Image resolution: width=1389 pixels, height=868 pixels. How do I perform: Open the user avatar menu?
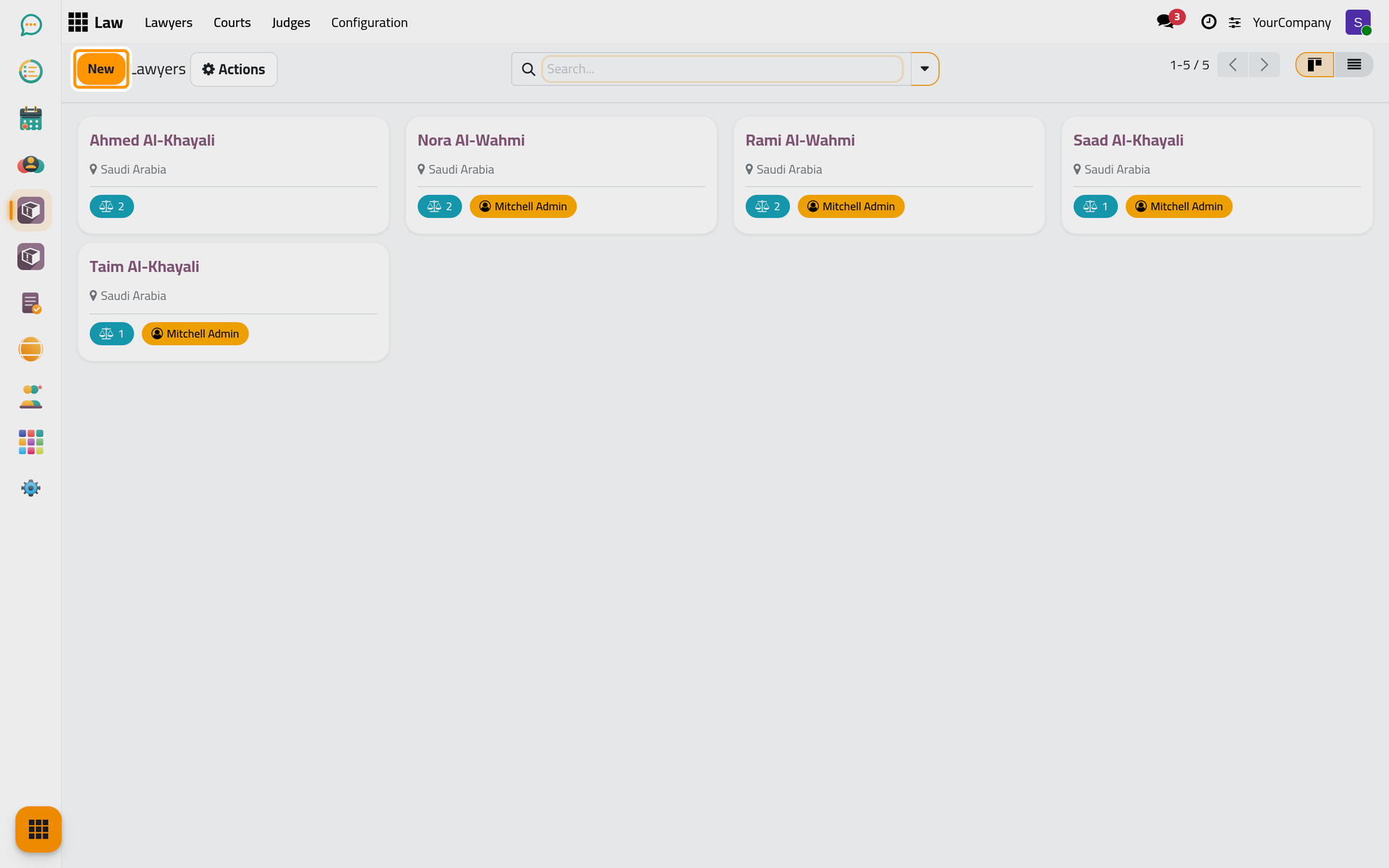click(x=1358, y=22)
